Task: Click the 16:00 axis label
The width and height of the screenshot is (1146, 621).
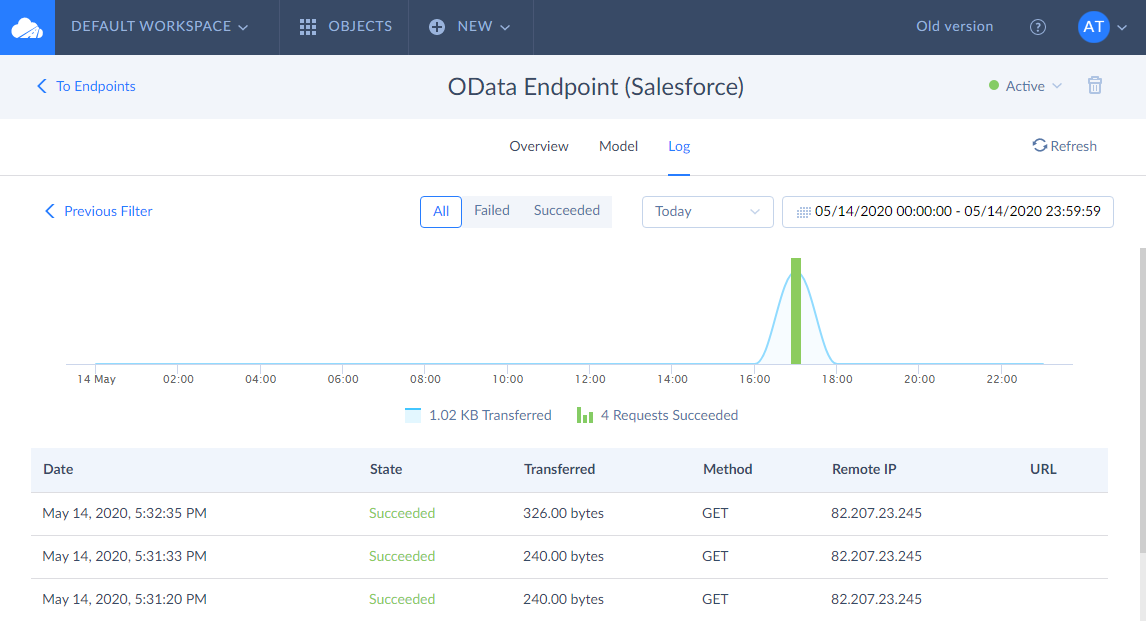Action: (754, 379)
